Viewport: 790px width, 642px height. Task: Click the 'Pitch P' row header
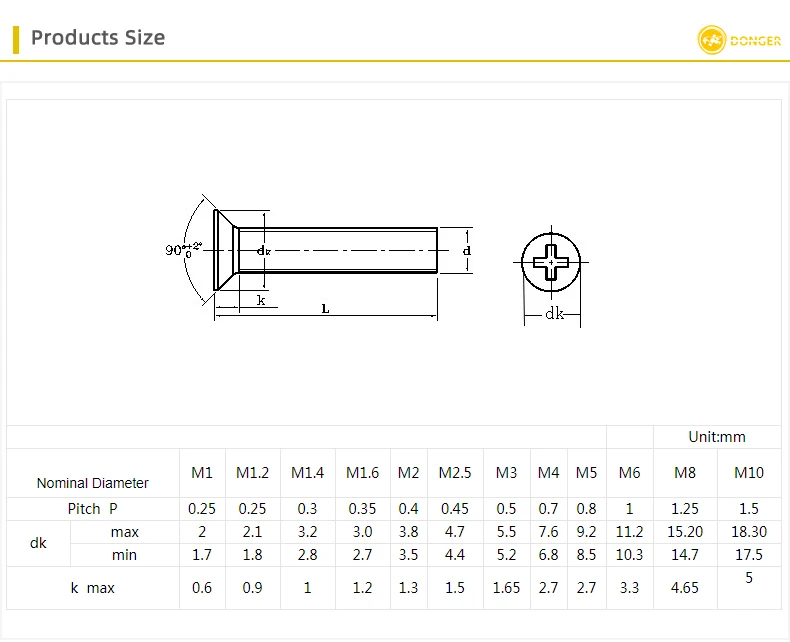point(93,509)
